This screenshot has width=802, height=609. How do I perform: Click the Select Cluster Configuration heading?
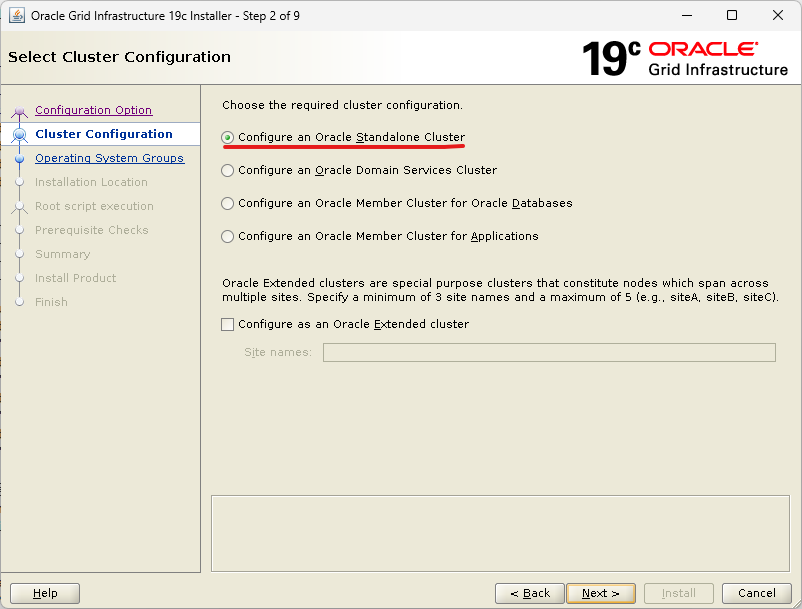(x=119, y=57)
